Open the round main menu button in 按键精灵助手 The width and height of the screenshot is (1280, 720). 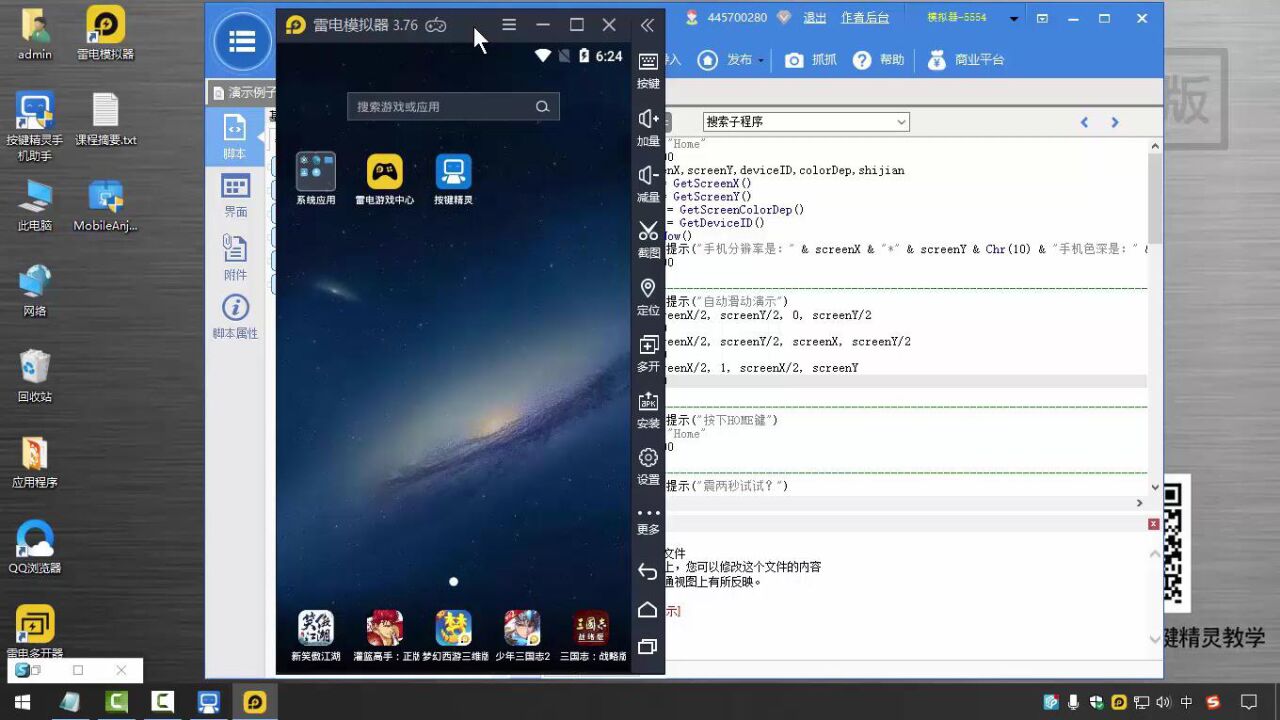point(242,41)
